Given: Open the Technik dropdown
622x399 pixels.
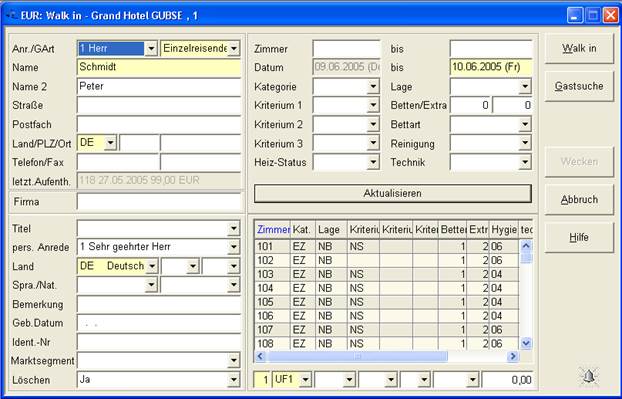Looking at the screenshot, I should (x=525, y=162).
